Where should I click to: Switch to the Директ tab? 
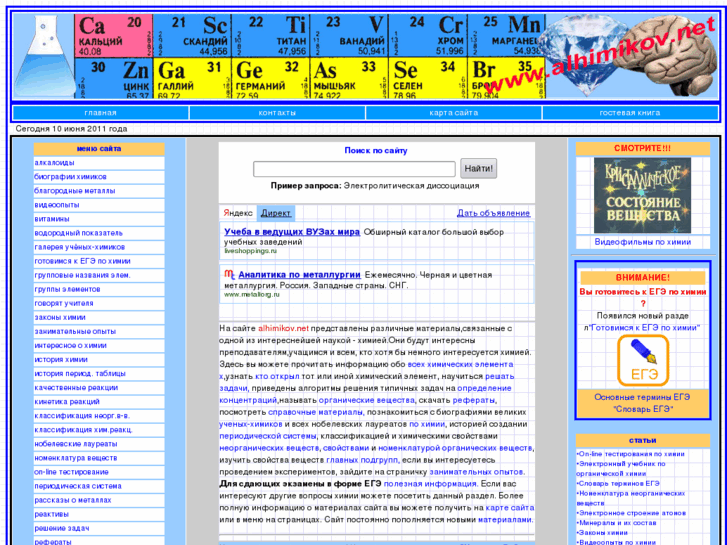click(x=275, y=213)
